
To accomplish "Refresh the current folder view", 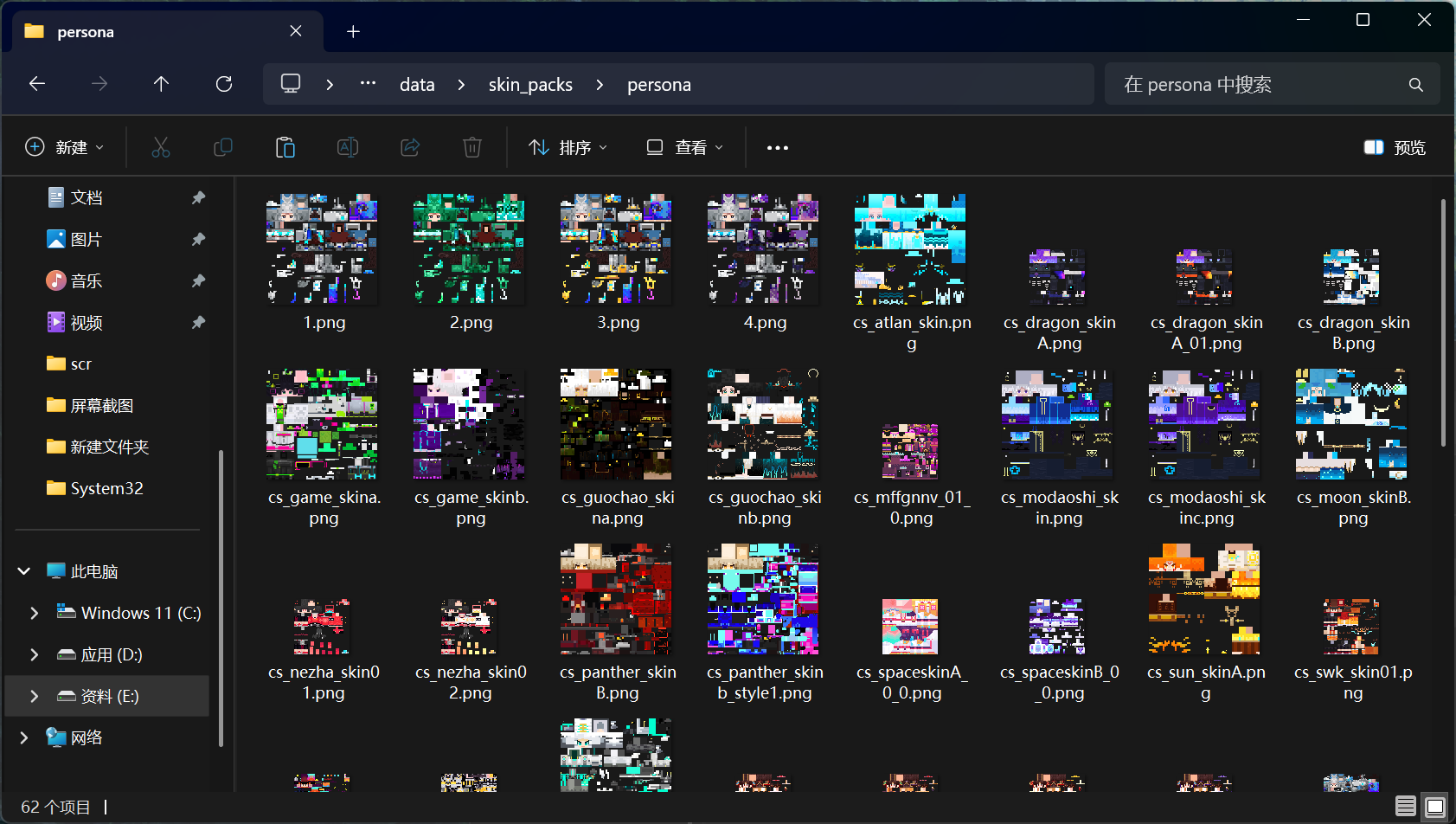I will coord(224,84).
